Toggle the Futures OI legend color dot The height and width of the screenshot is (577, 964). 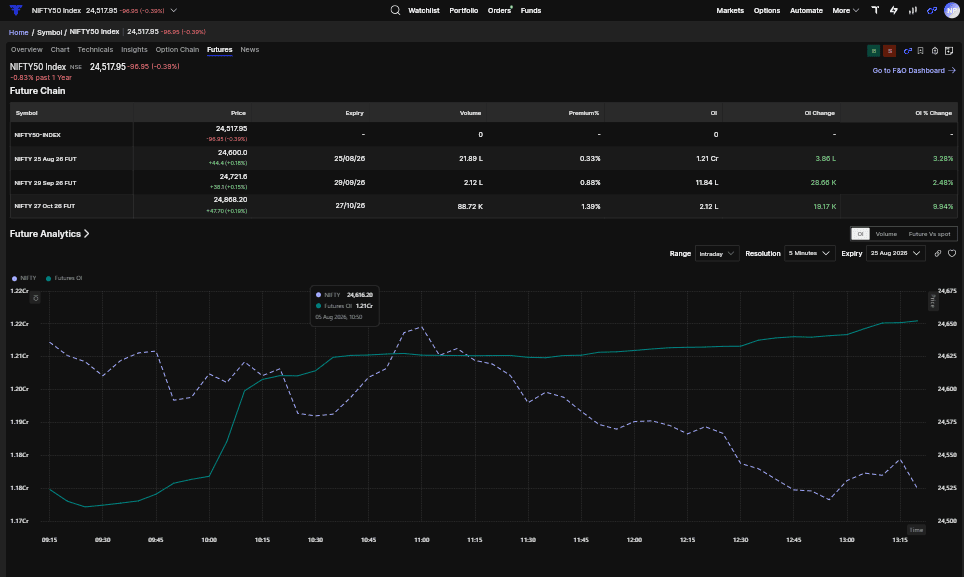coord(49,278)
